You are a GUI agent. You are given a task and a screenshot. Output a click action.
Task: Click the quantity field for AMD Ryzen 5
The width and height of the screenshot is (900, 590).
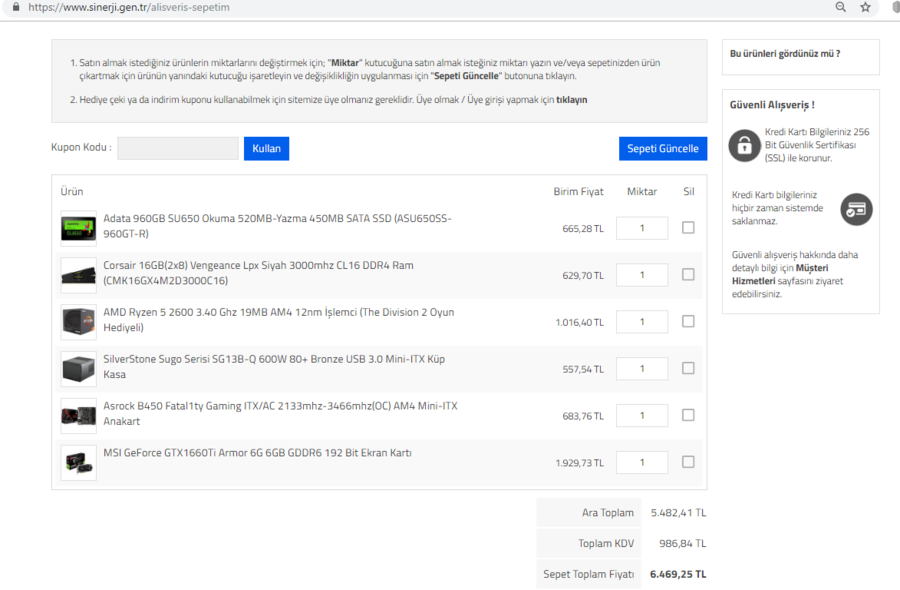pyautogui.click(x=641, y=322)
